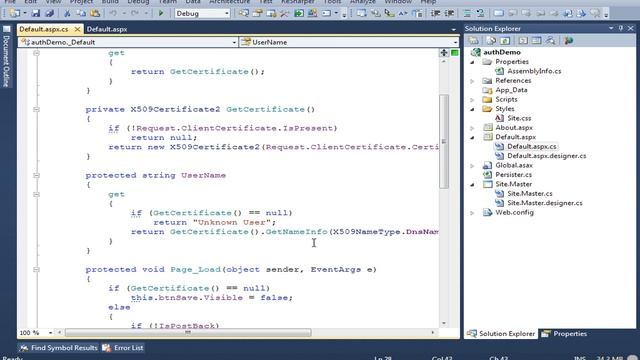
Task: Click View Code icon in Solution Explorer toolbar
Action: [x=523, y=40]
